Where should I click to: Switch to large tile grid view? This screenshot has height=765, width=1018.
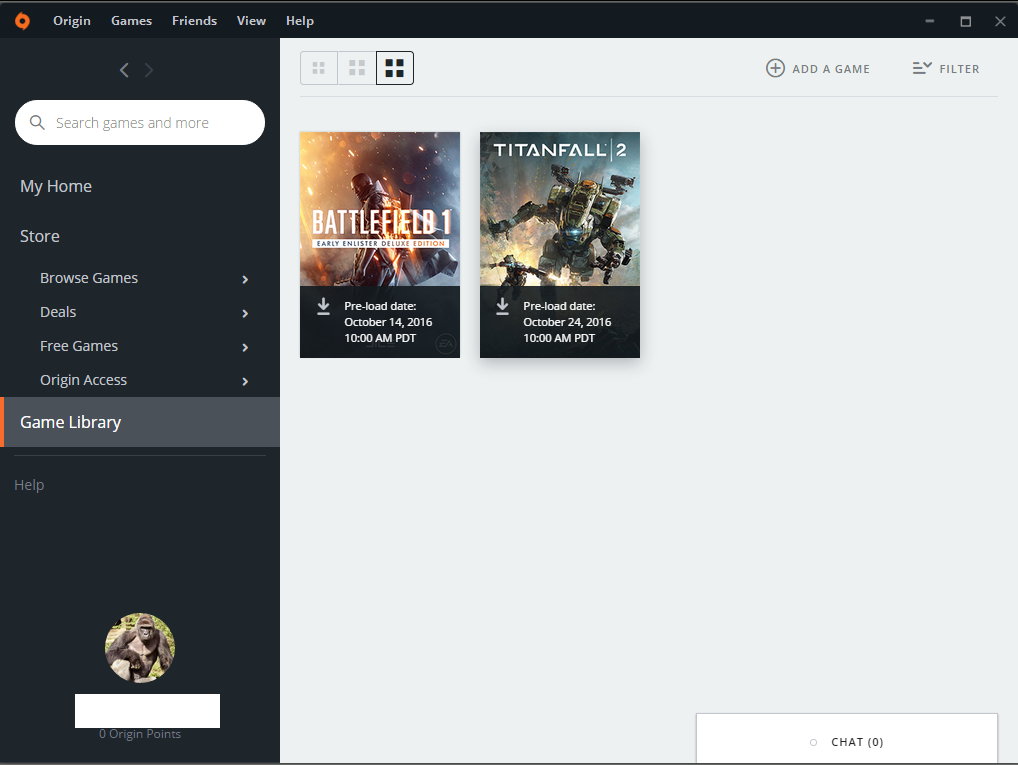point(395,68)
